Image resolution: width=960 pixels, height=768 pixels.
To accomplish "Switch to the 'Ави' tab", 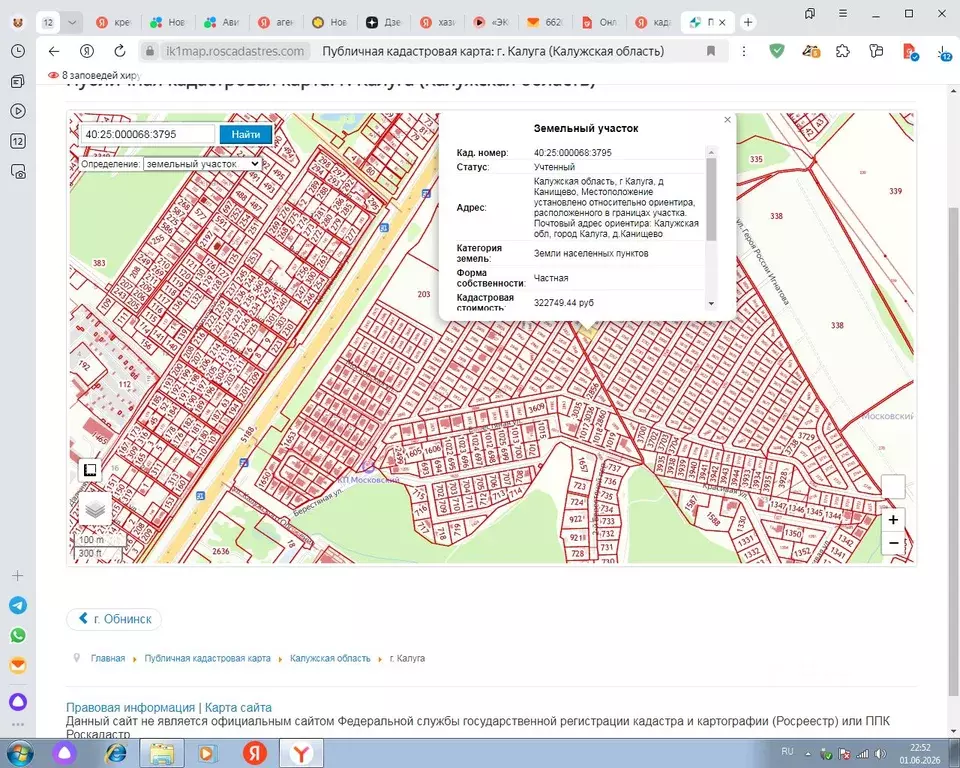I will point(222,23).
